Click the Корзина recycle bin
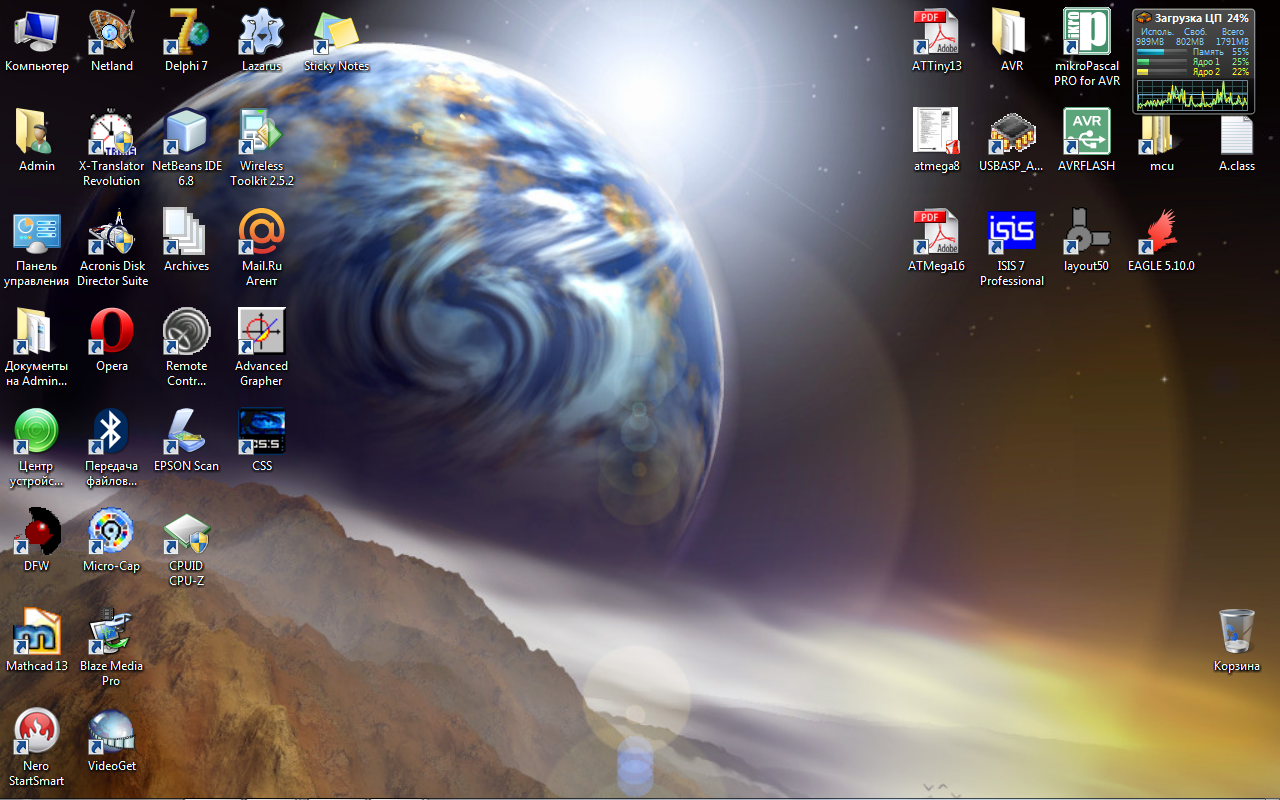The height and width of the screenshot is (800, 1280). (x=1236, y=633)
